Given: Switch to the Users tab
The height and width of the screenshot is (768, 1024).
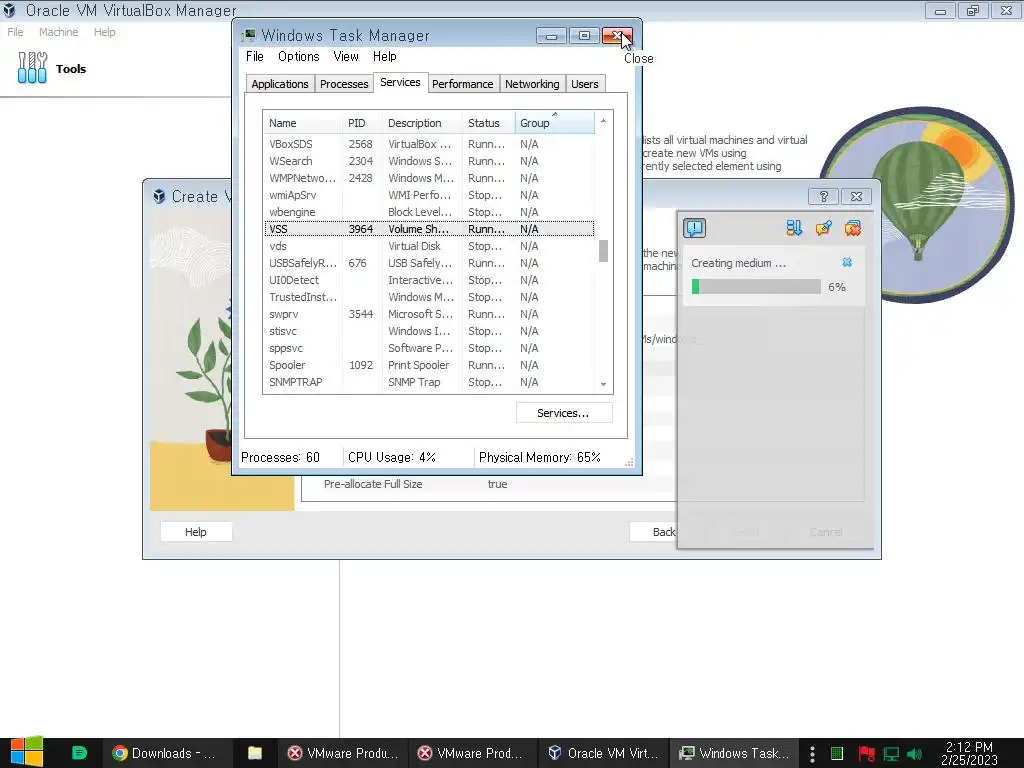Looking at the screenshot, I should point(584,84).
